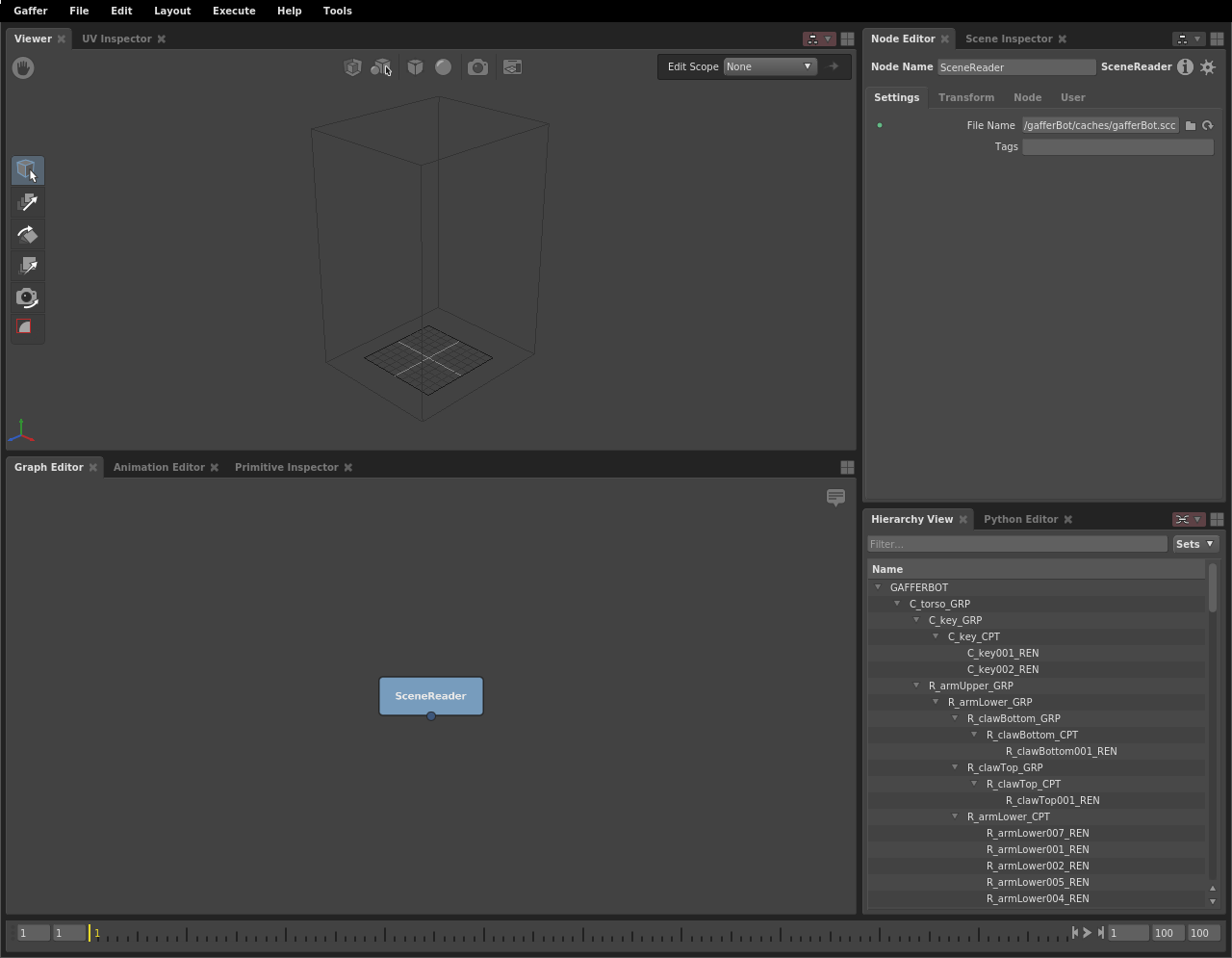This screenshot has height=958, width=1232.
Task: Open the User tab in Node Editor
Action: coord(1072,97)
